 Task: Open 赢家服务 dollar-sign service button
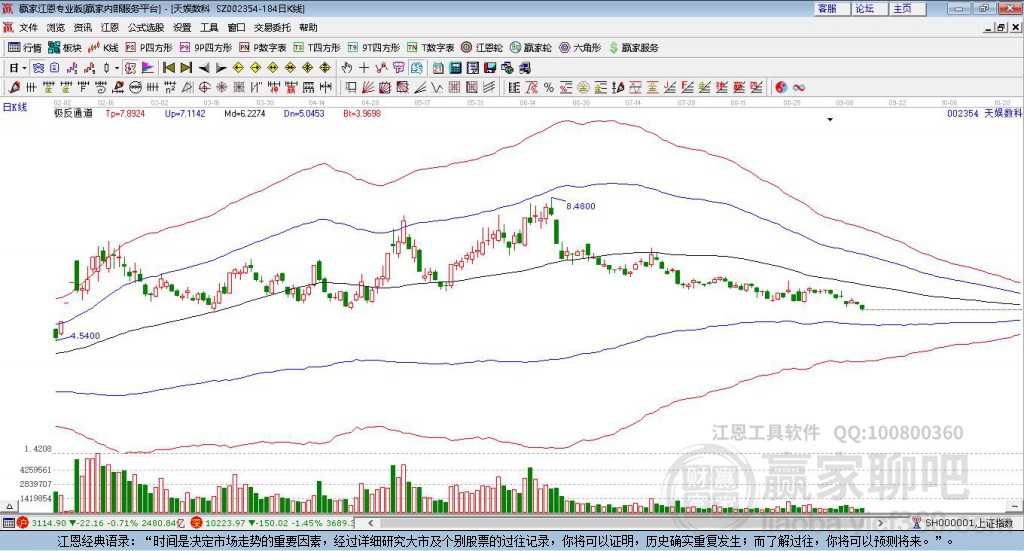click(x=633, y=48)
